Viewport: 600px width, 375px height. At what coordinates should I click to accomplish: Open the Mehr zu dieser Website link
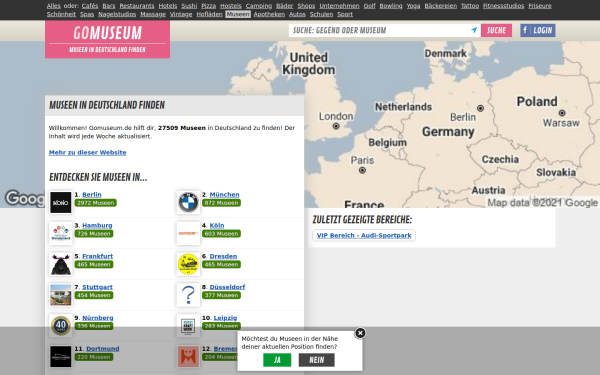click(88, 152)
